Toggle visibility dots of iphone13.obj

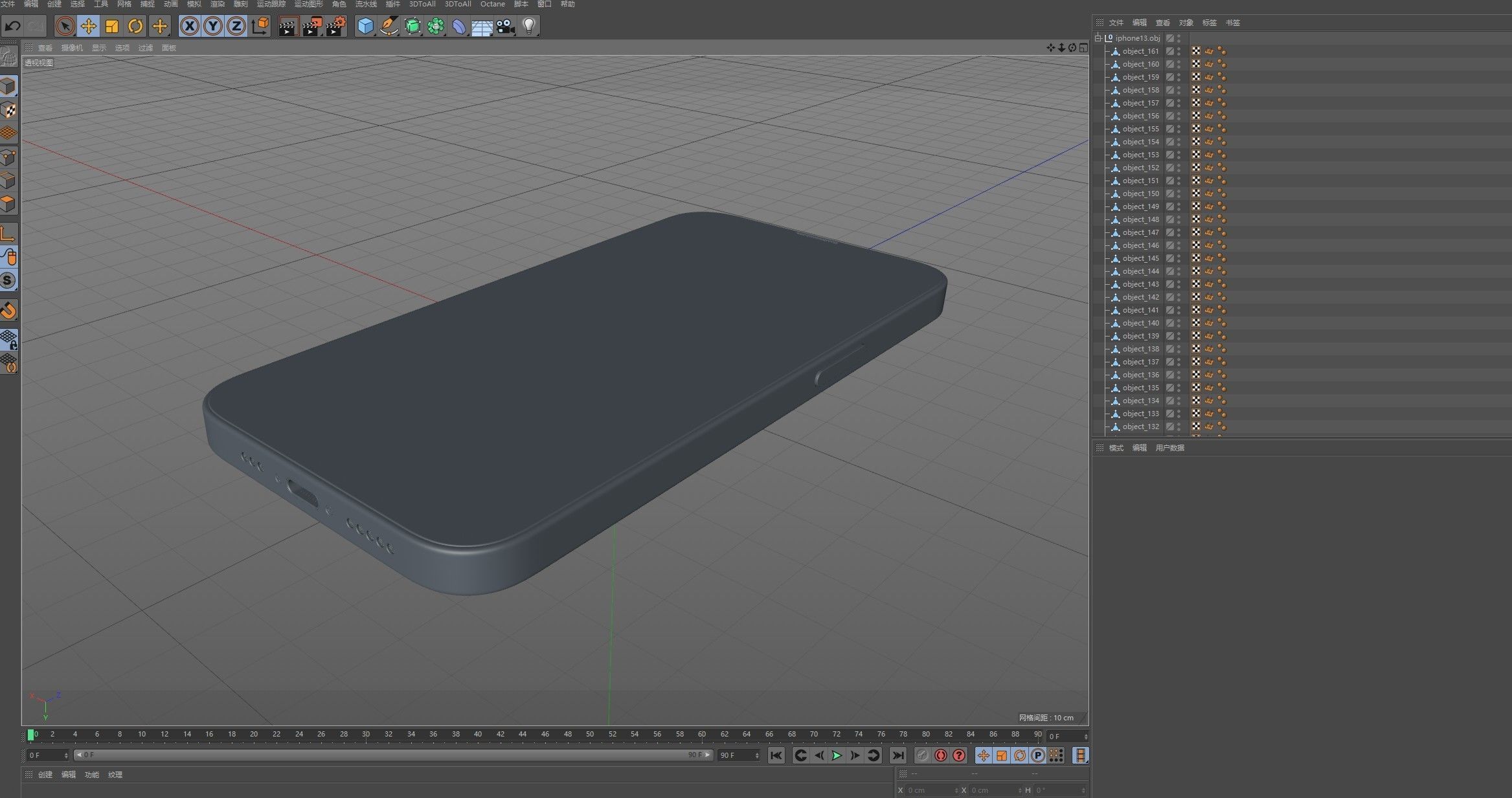tap(1179, 38)
